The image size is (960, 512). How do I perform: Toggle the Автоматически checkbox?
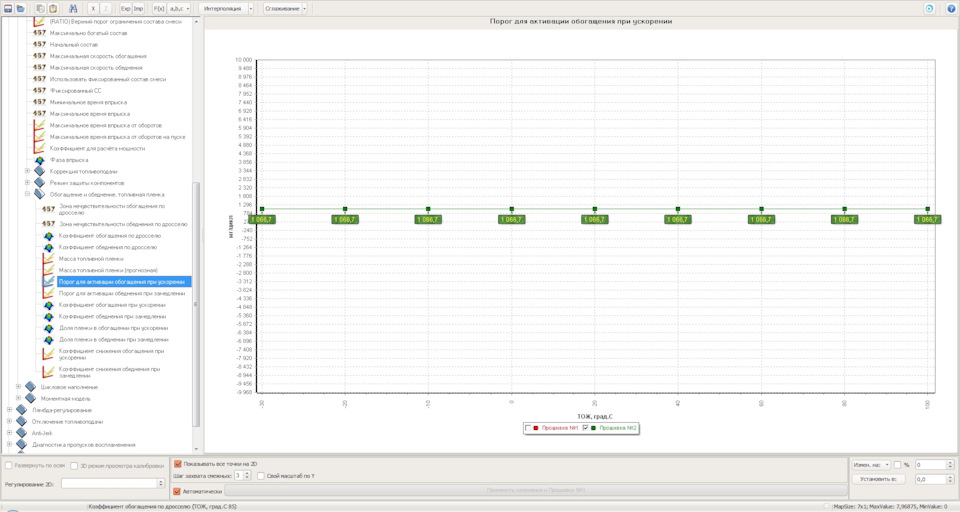[178, 491]
